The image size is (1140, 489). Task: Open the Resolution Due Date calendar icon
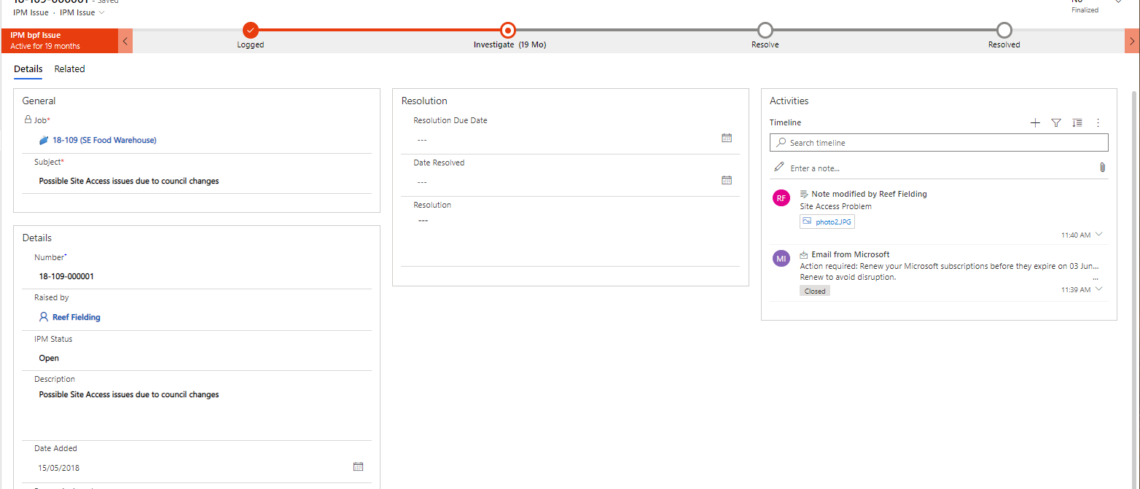726,138
